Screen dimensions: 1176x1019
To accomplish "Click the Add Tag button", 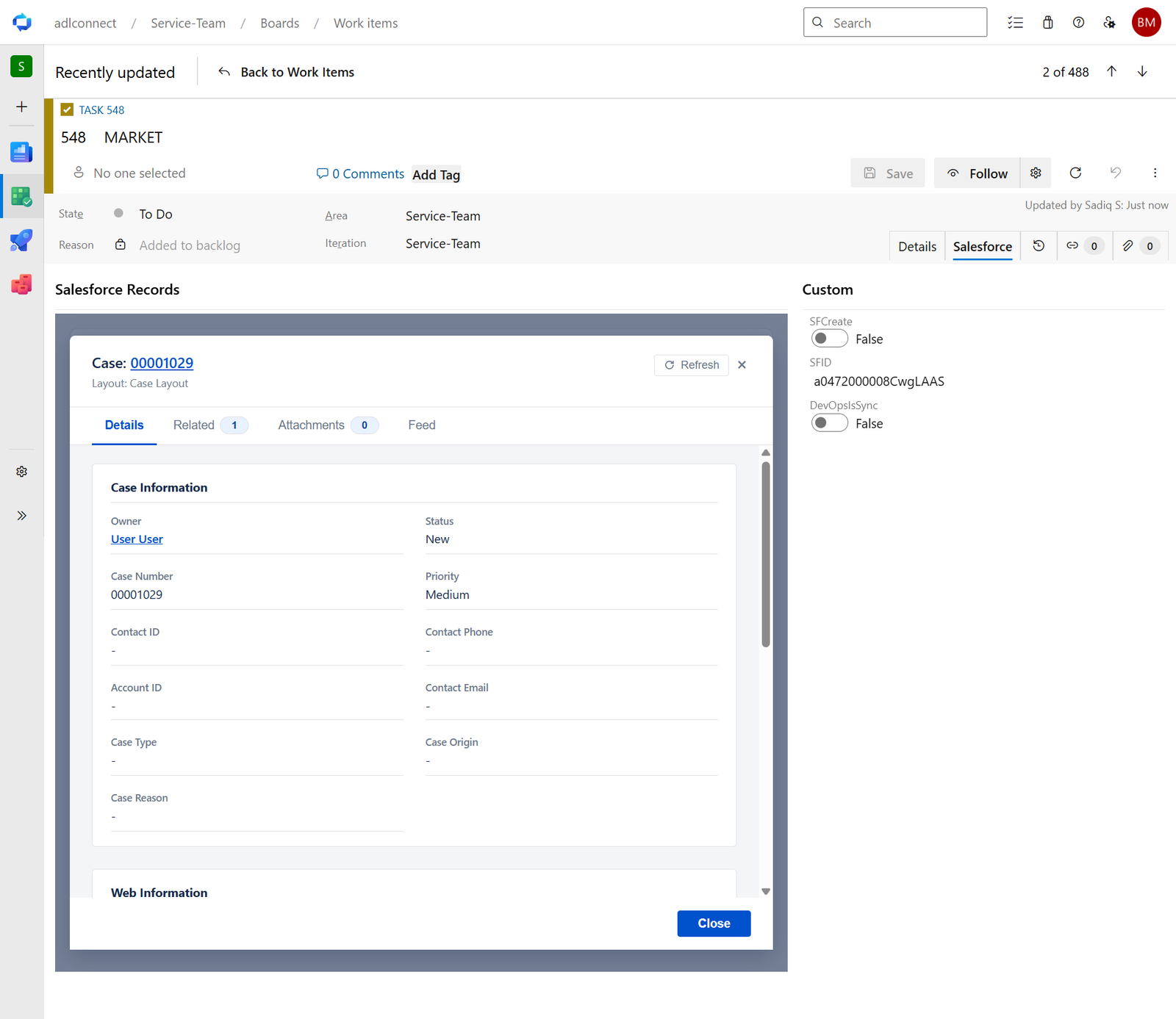I will click(x=436, y=175).
